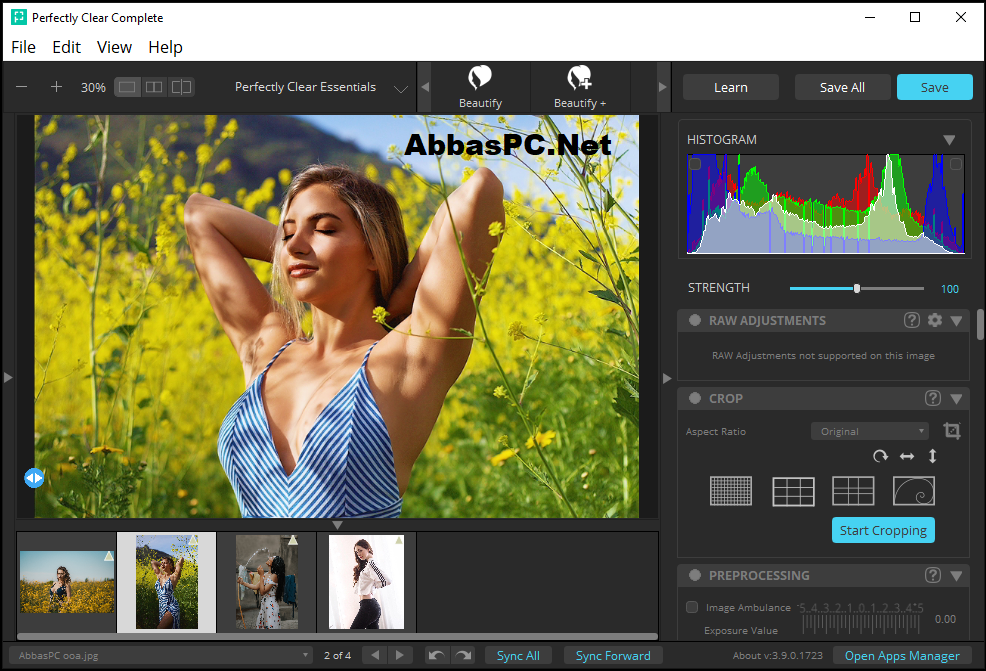Toggle the Preprocessing section on
The height and width of the screenshot is (671, 986).
(695, 575)
